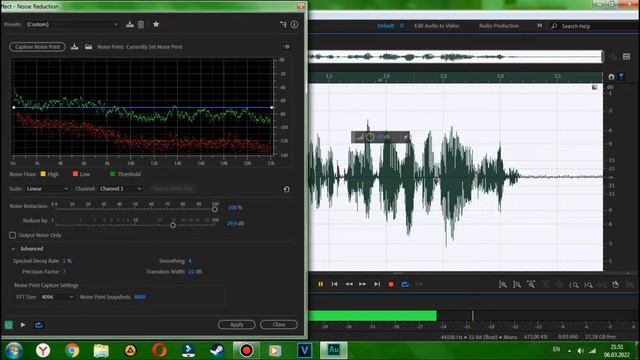Pause playback in the editor transport
This screenshot has height=360, width=640.
[321, 284]
